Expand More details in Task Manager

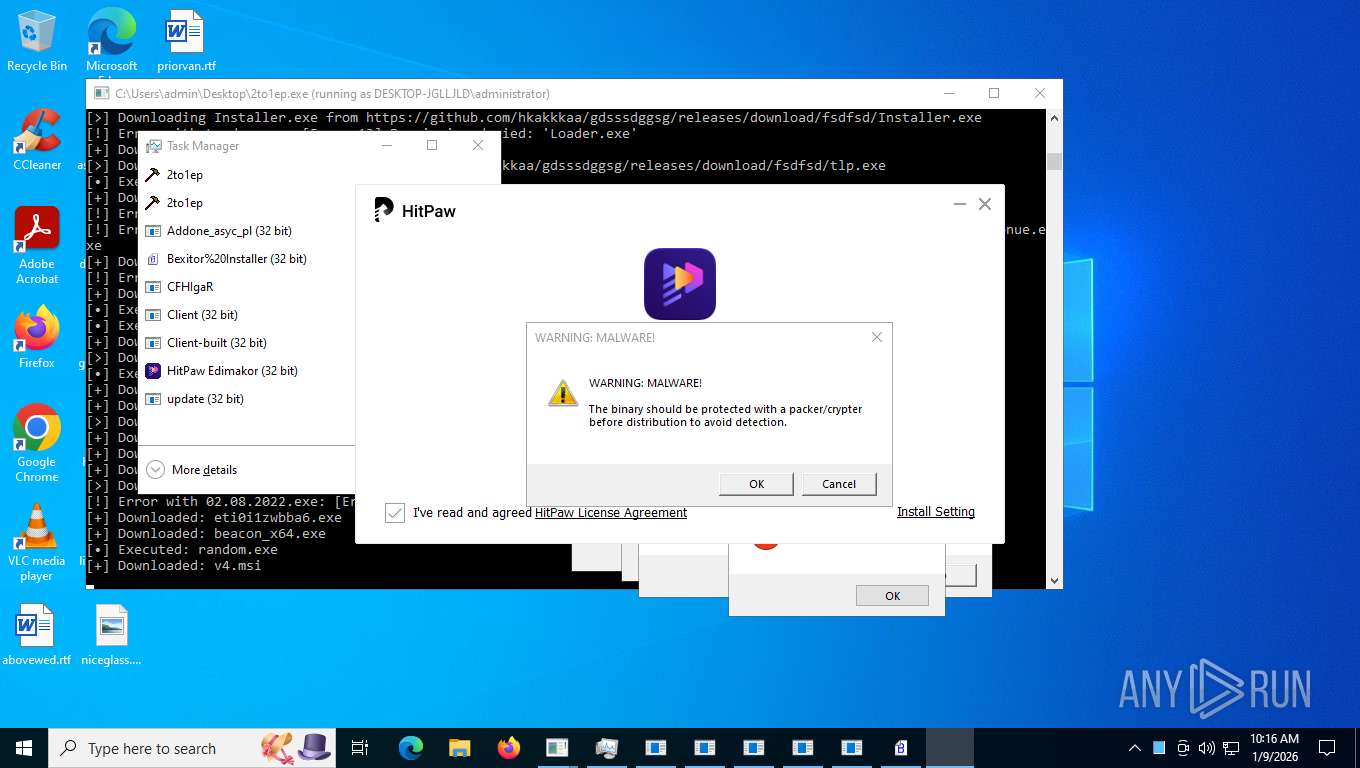tap(192, 470)
